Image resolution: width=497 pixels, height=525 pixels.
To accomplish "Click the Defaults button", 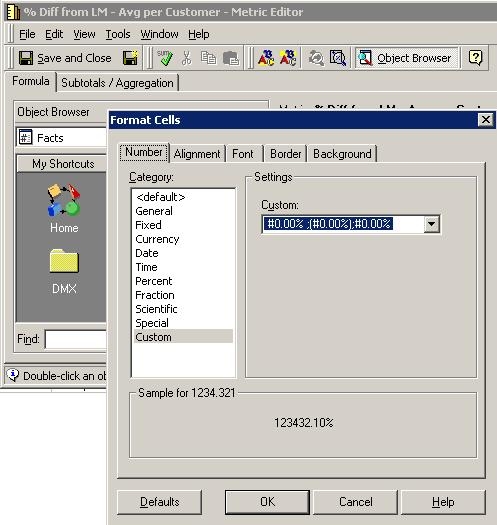I will pyautogui.click(x=159, y=502).
